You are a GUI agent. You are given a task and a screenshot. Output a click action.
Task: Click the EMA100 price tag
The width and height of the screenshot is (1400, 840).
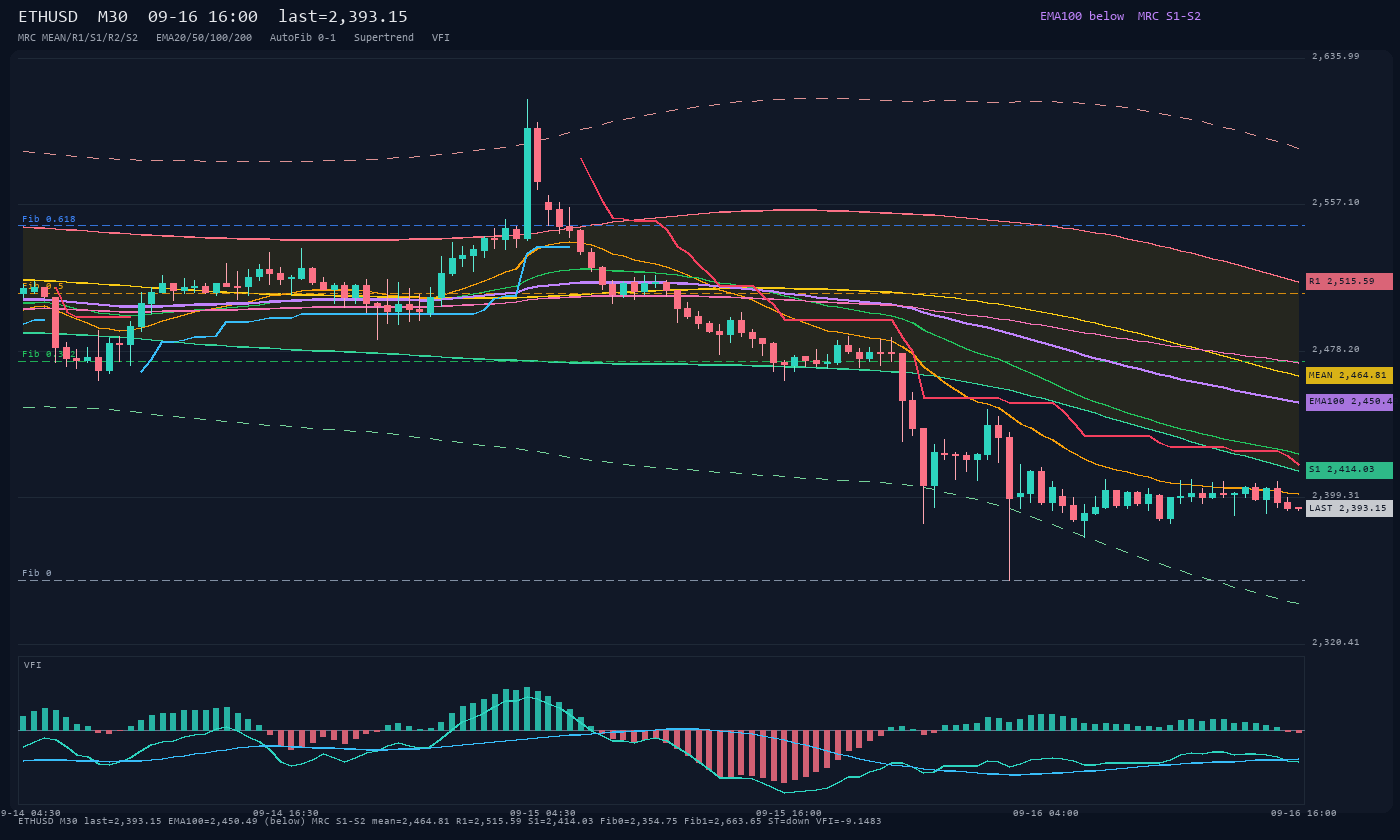click(x=1349, y=402)
